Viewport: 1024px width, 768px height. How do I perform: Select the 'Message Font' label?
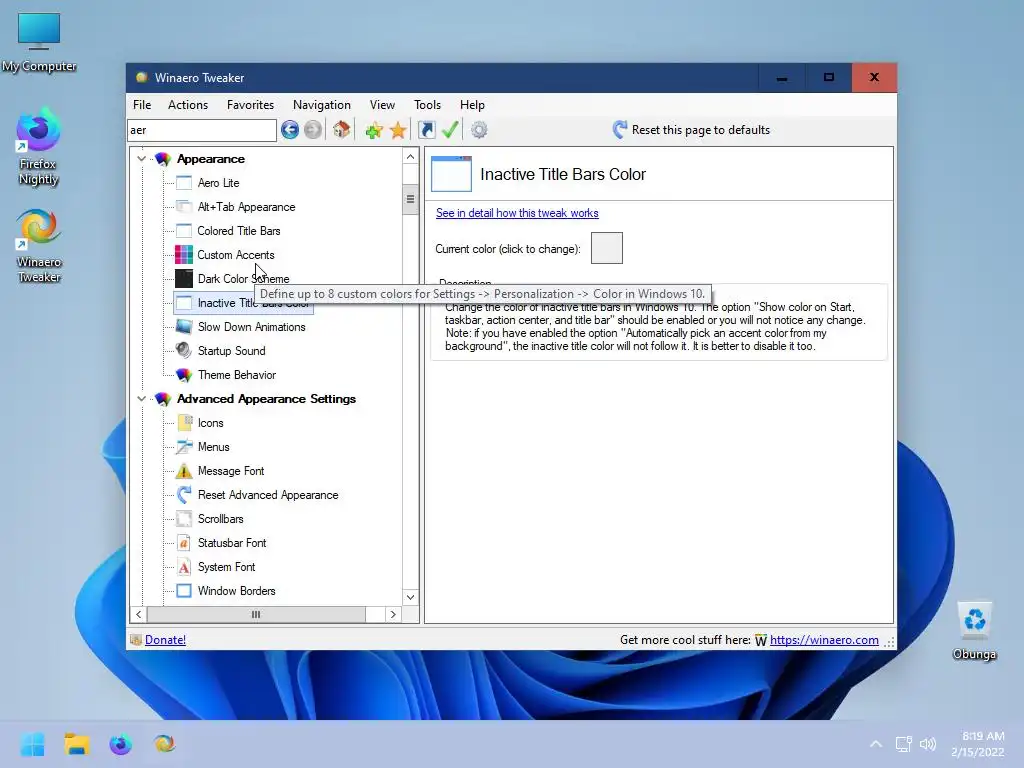click(231, 471)
